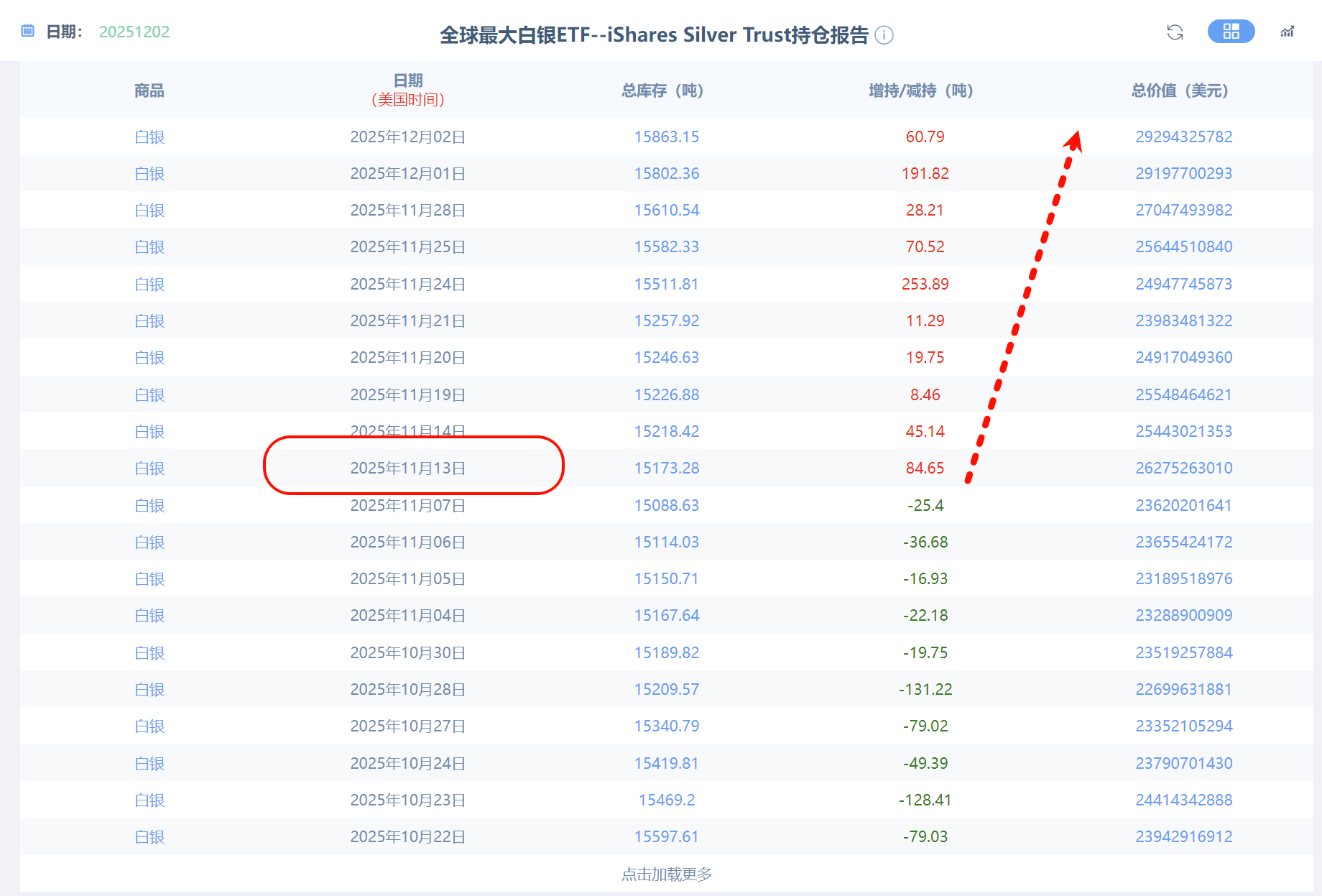Click total value 29294325782

(1184, 137)
